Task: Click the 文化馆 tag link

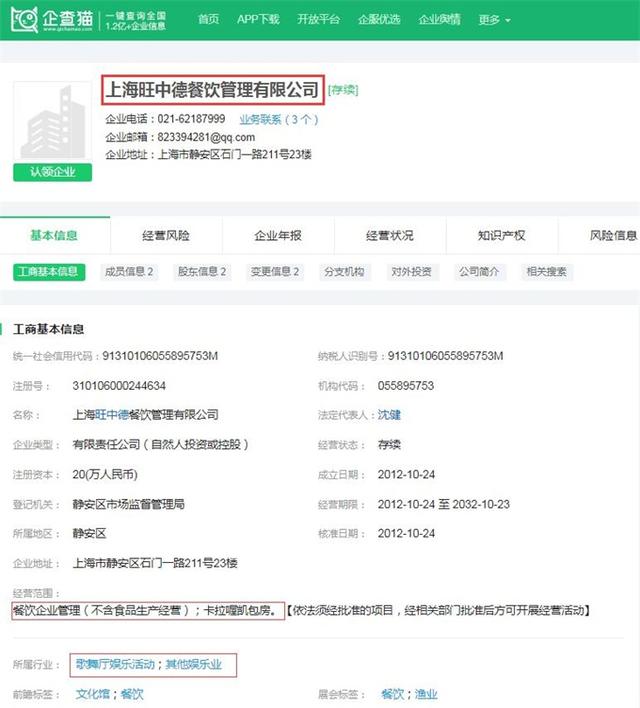Action: [x=93, y=694]
